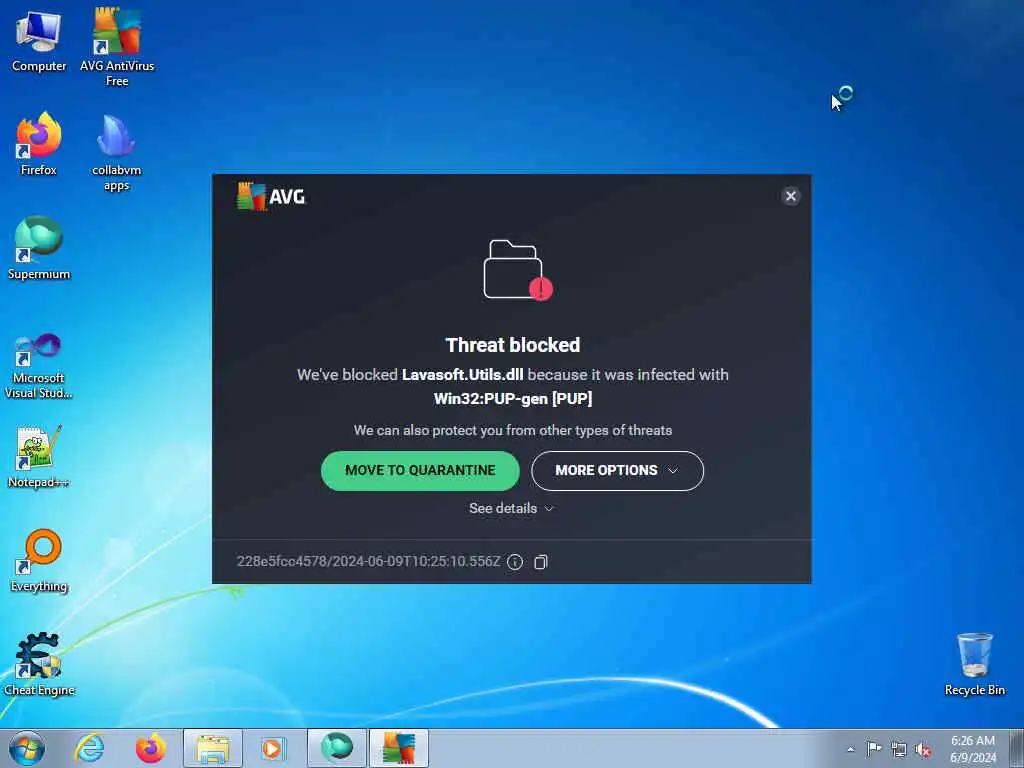
Task: Copy the threat ID with the copy icon
Action: pos(541,562)
